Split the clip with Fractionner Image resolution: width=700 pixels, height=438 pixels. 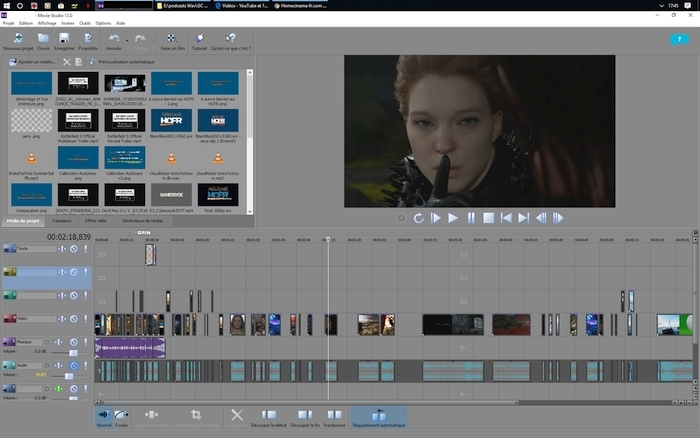coord(334,418)
